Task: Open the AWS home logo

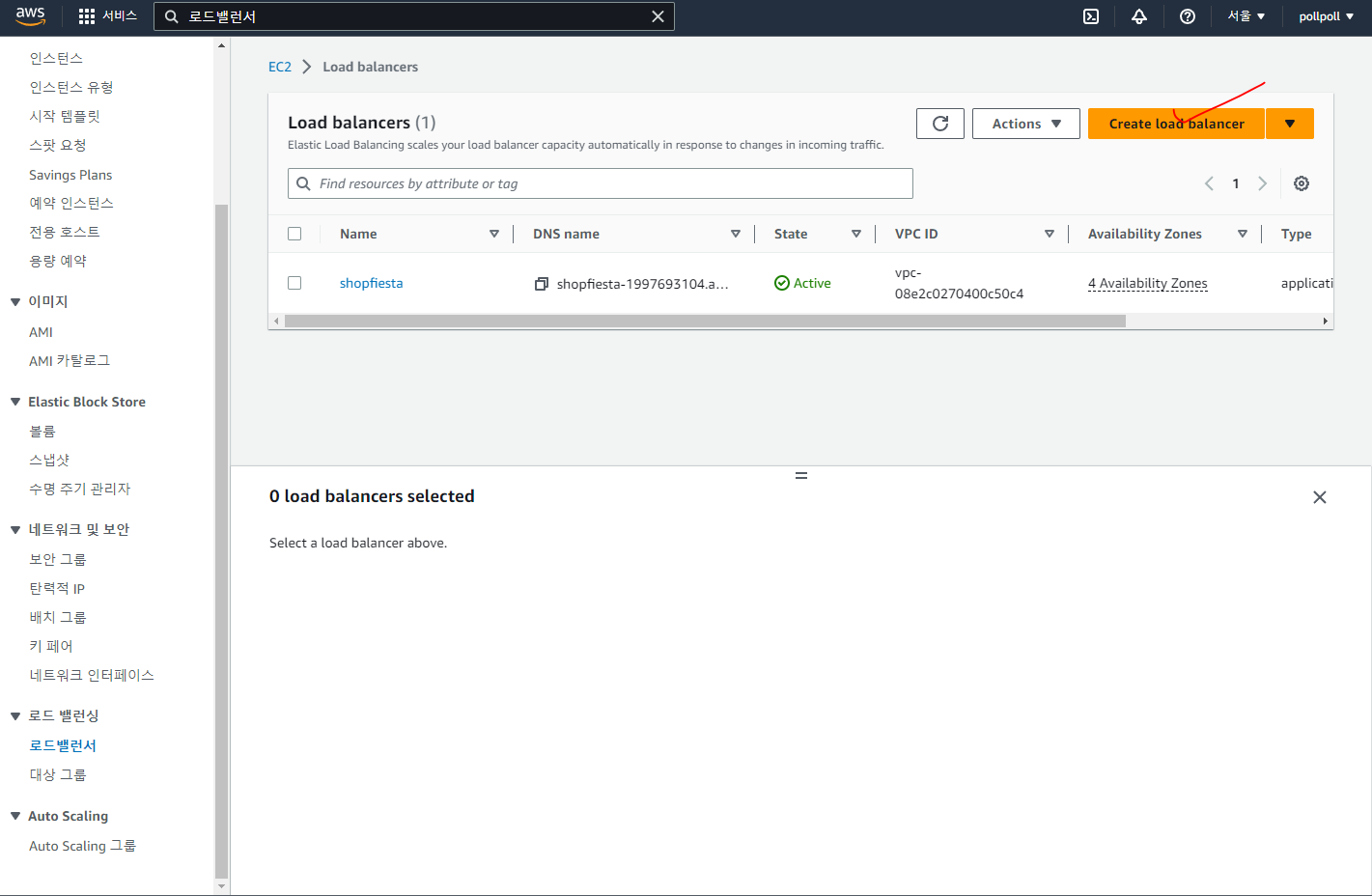Action: (x=30, y=16)
